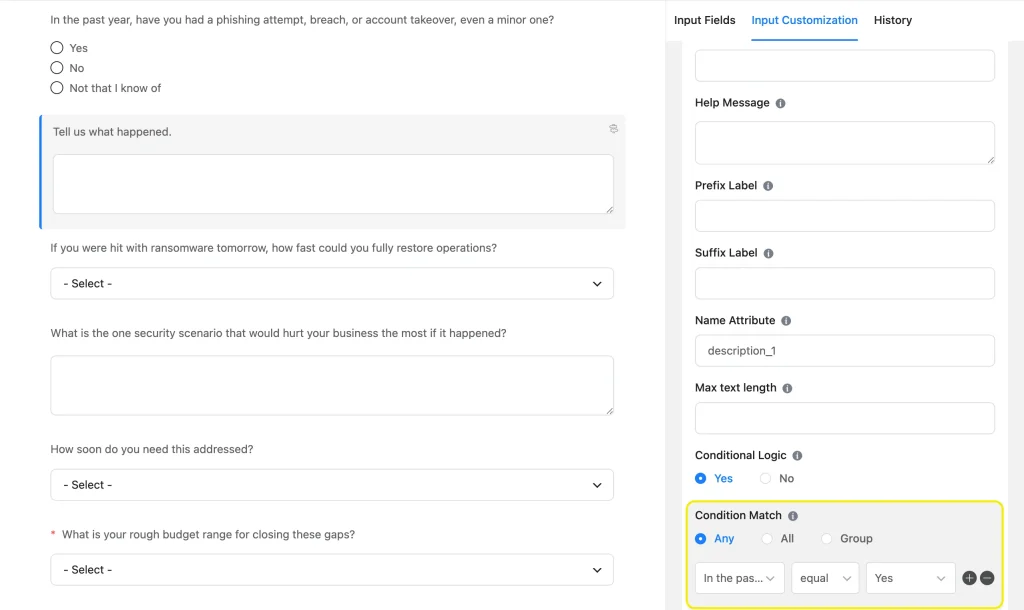Click the 'Tell us what happened.' label
The width and height of the screenshot is (1024, 610).
click(x=112, y=132)
